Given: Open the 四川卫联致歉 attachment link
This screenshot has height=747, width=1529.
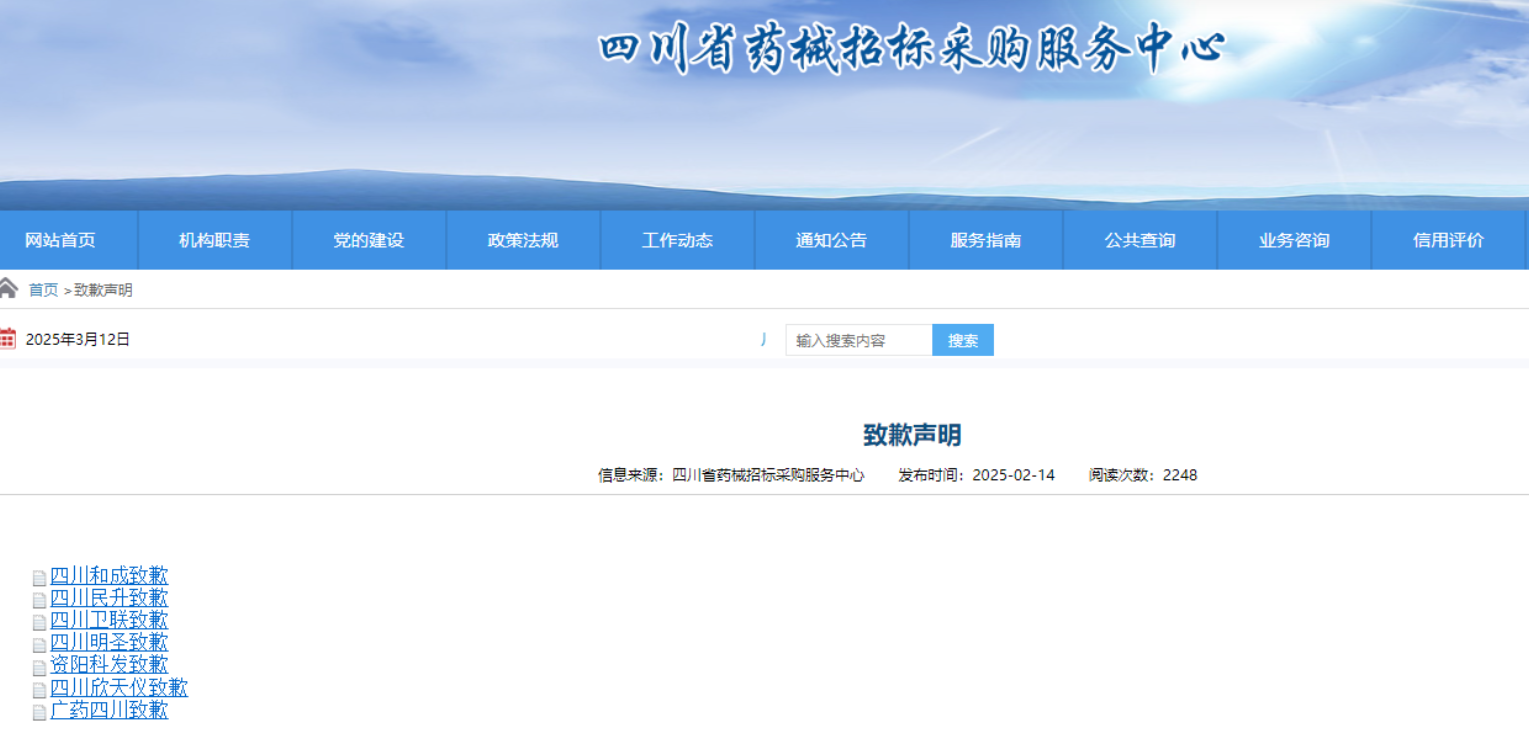Looking at the screenshot, I should pos(109,620).
